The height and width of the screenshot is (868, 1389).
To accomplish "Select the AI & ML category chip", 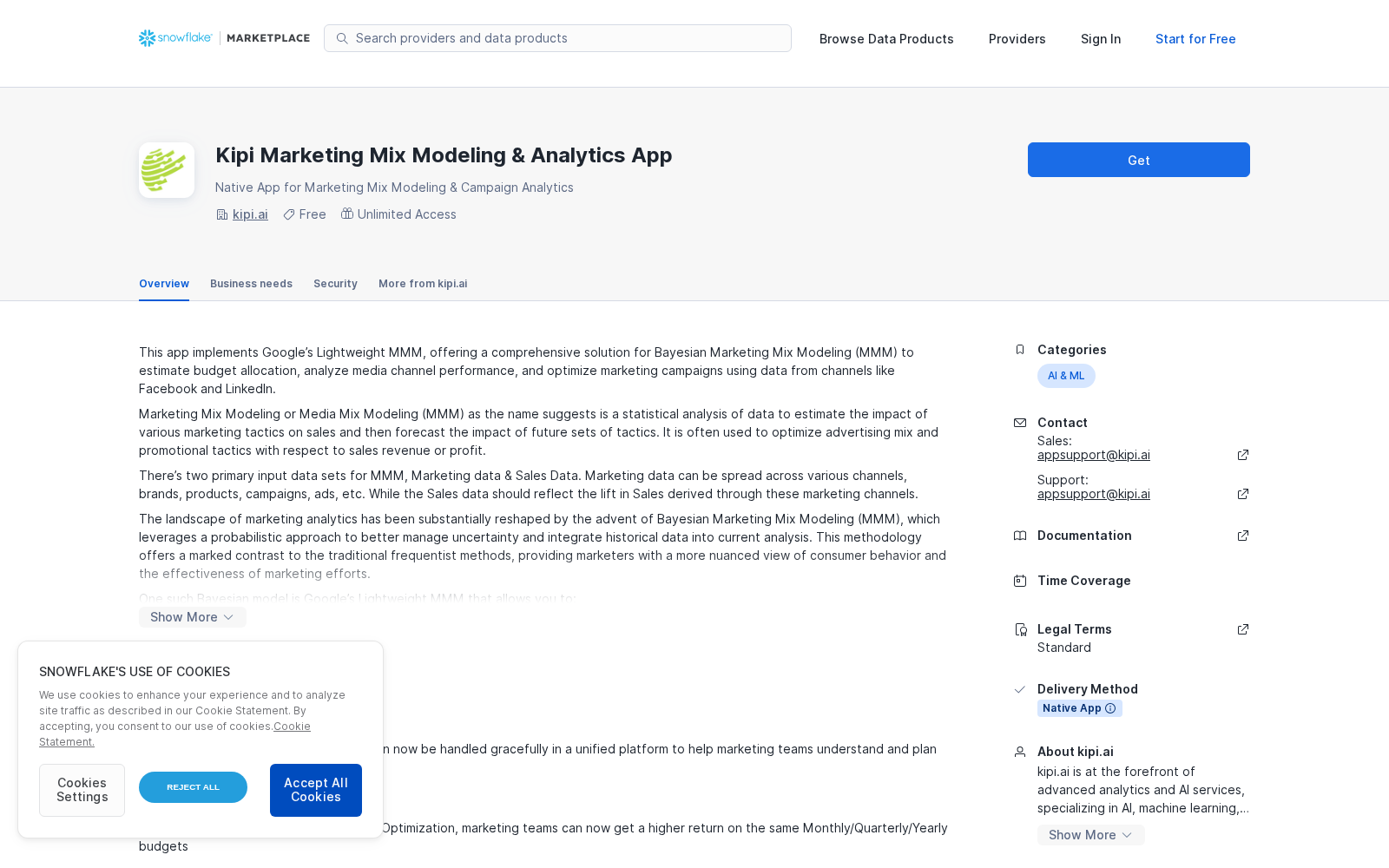I will click(x=1066, y=376).
